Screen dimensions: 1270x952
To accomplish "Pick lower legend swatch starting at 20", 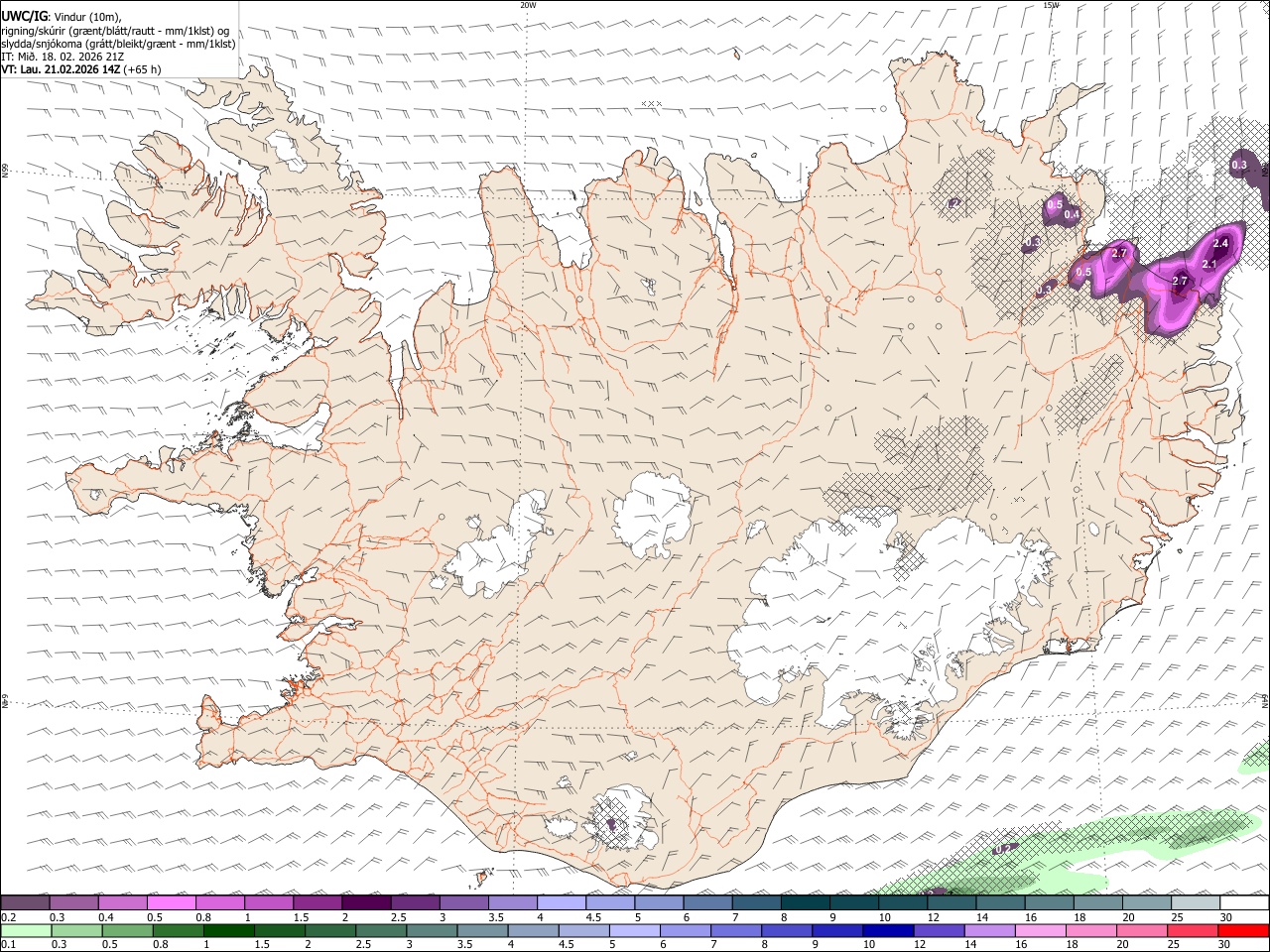I will point(1143,930).
